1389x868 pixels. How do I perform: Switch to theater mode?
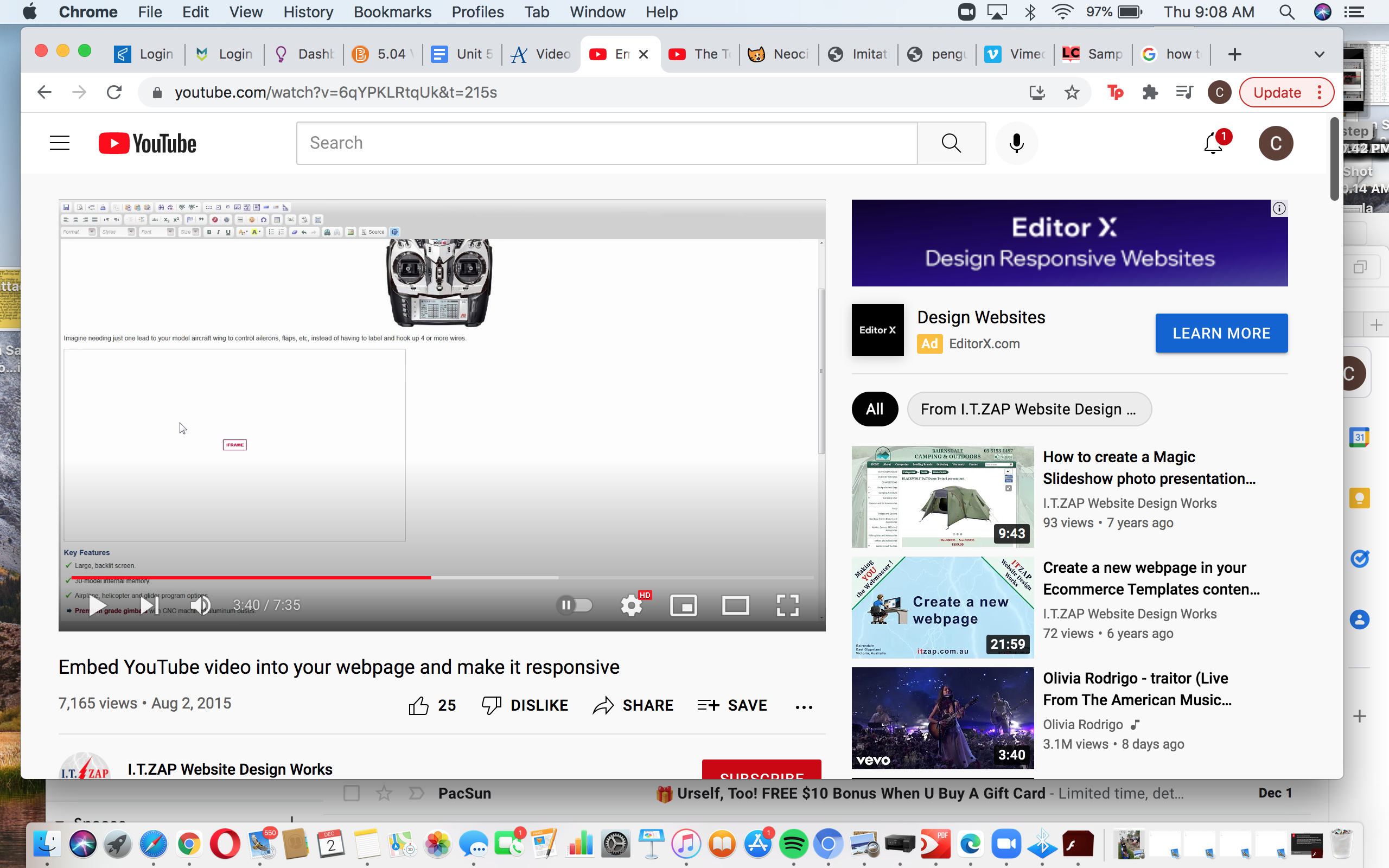pyautogui.click(x=735, y=605)
